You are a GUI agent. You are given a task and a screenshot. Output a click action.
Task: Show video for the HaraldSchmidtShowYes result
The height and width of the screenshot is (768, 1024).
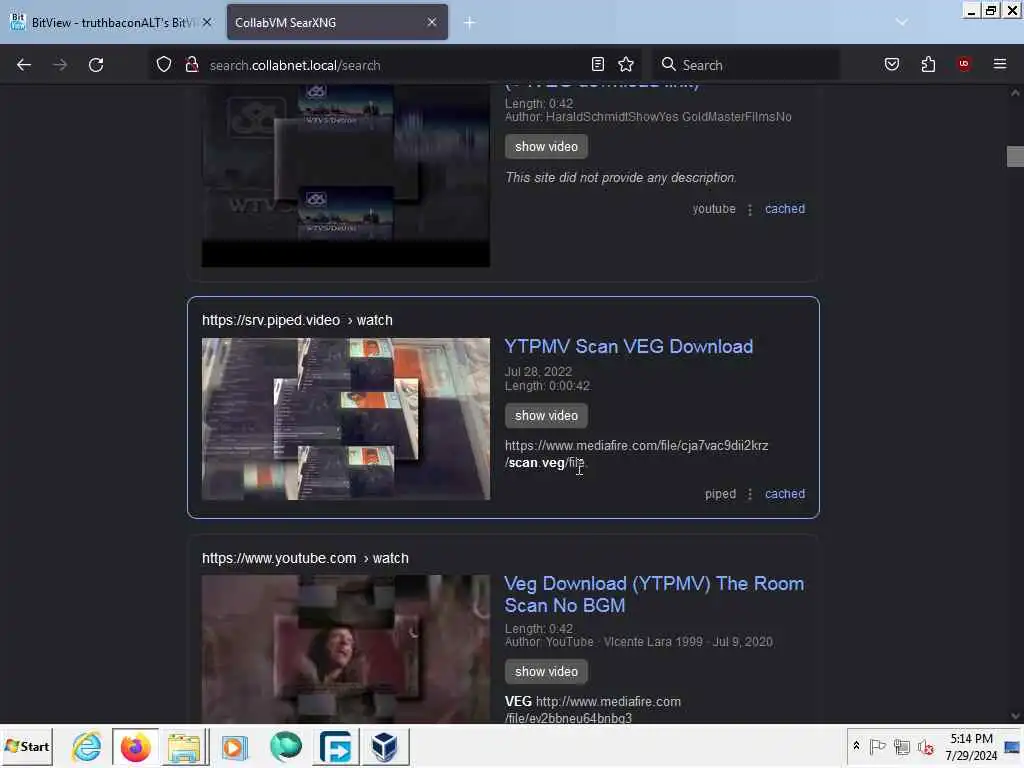[546, 146]
